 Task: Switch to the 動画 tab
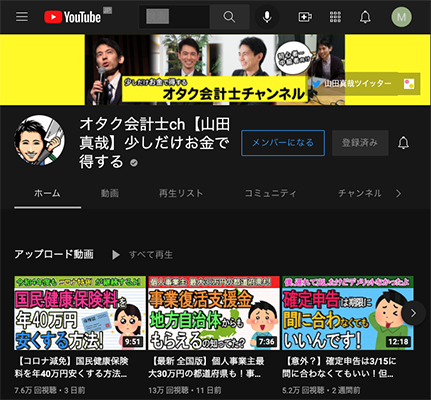click(110, 193)
